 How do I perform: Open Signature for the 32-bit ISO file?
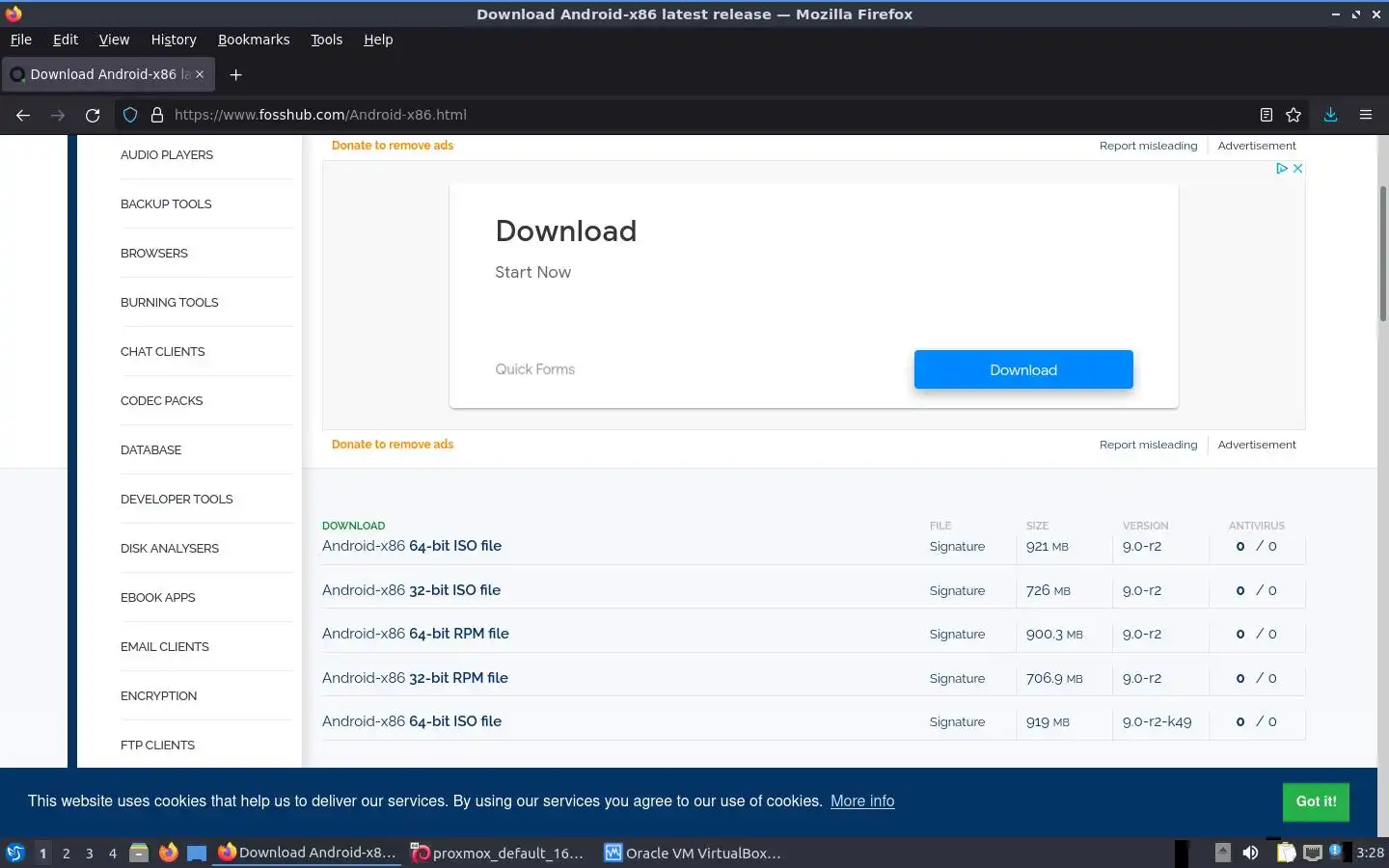tap(957, 590)
